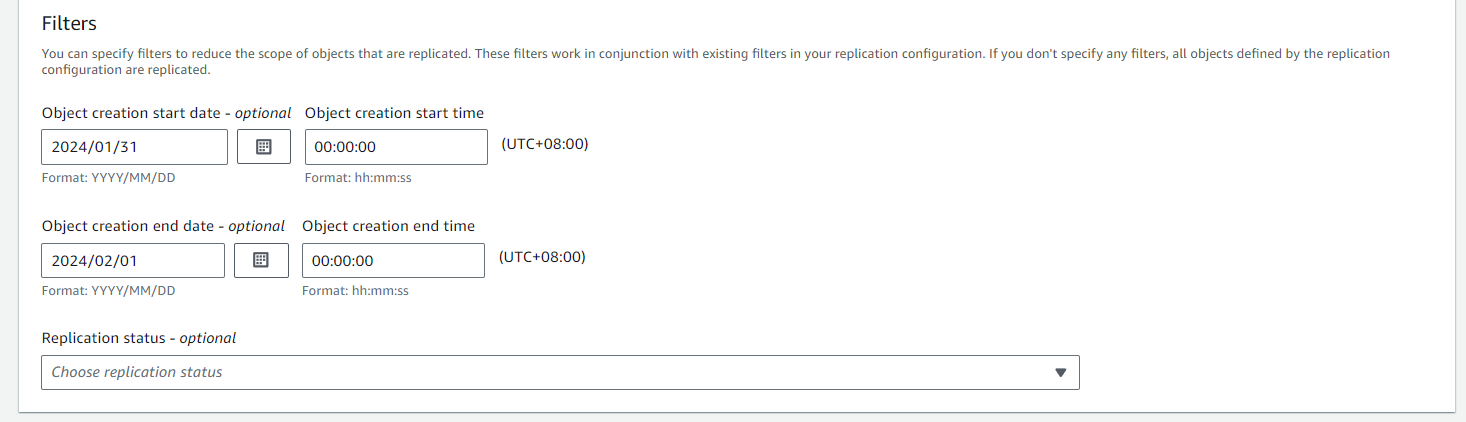The width and height of the screenshot is (1466, 422).
Task: Click the hh:mm:ss format hint under end time
Action: pyautogui.click(x=355, y=291)
